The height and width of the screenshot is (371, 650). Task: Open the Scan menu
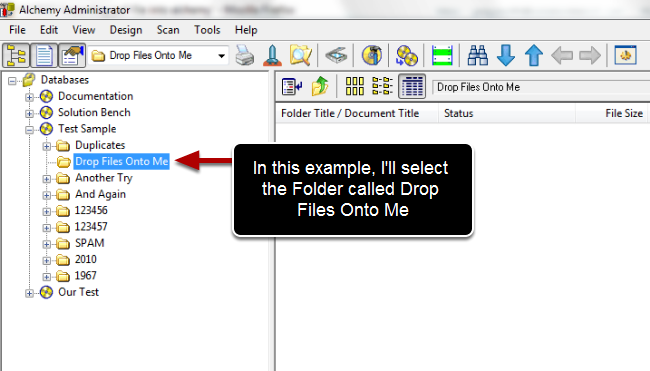pos(168,30)
